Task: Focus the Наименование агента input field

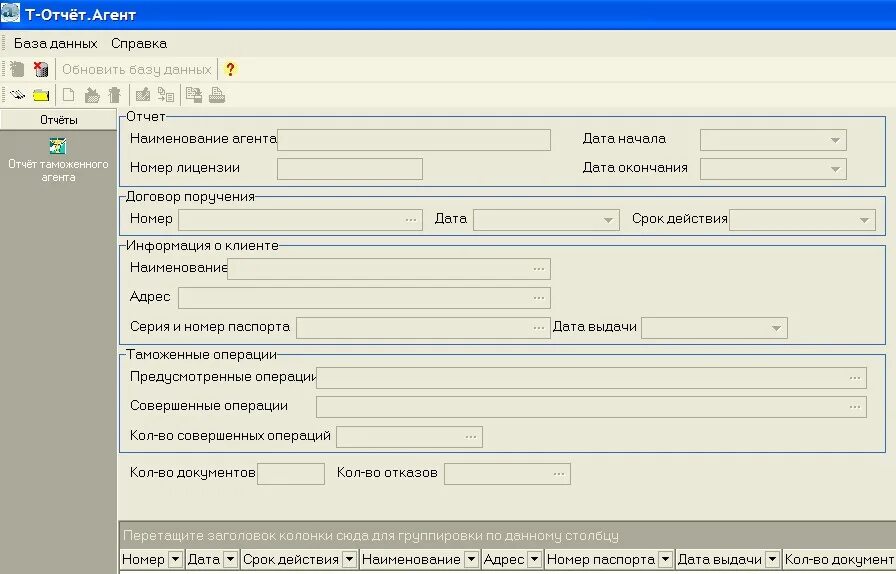Action: tap(414, 139)
